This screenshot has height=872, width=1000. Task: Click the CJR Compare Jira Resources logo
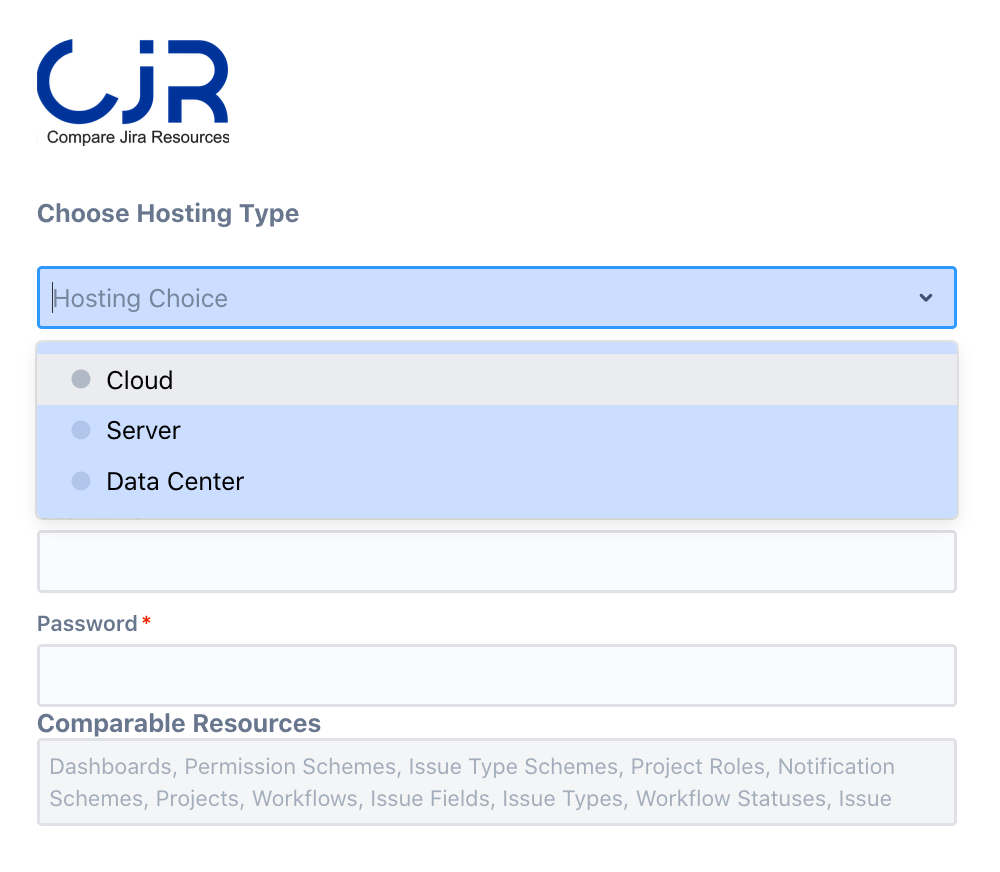pyautogui.click(x=133, y=92)
